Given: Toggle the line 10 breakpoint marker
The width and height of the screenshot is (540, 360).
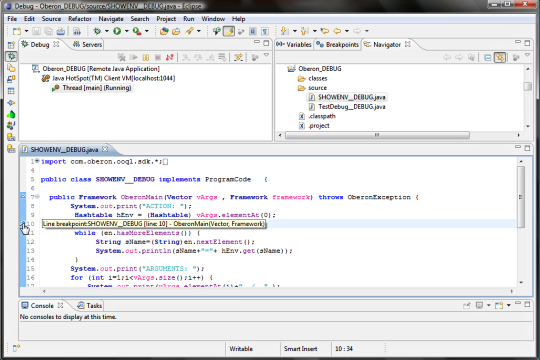Looking at the screenshot, I should [x=23, y=224].
